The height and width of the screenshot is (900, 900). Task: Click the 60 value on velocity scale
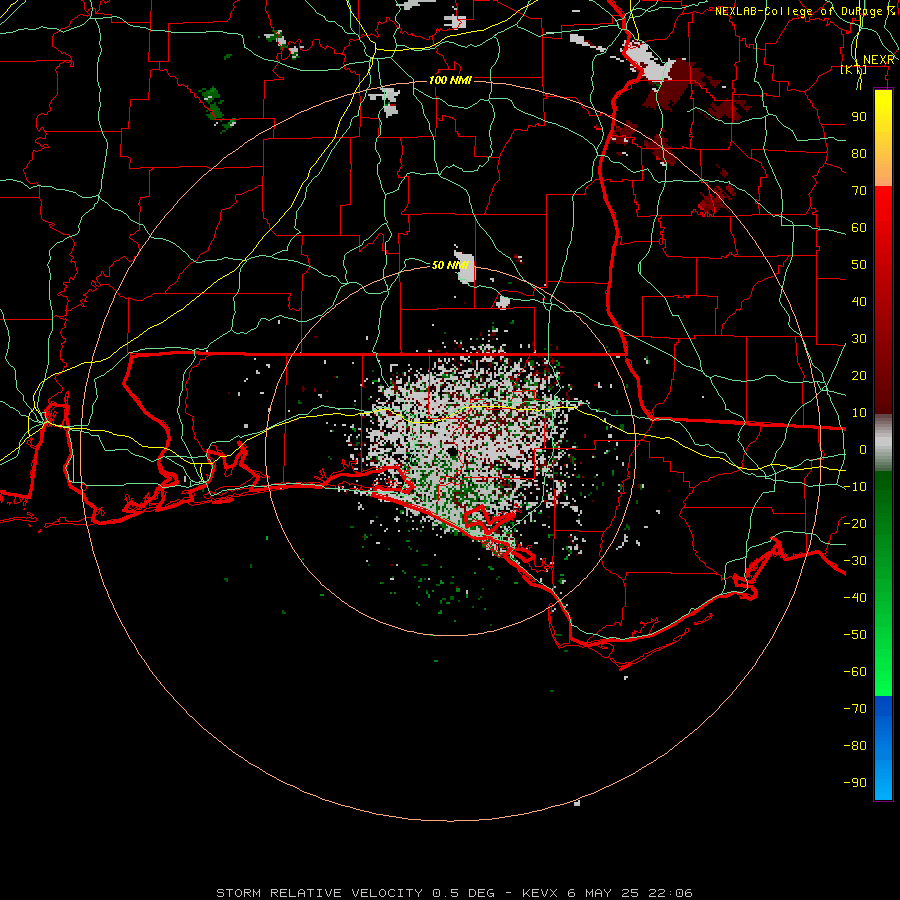click(x=859, y=228)
